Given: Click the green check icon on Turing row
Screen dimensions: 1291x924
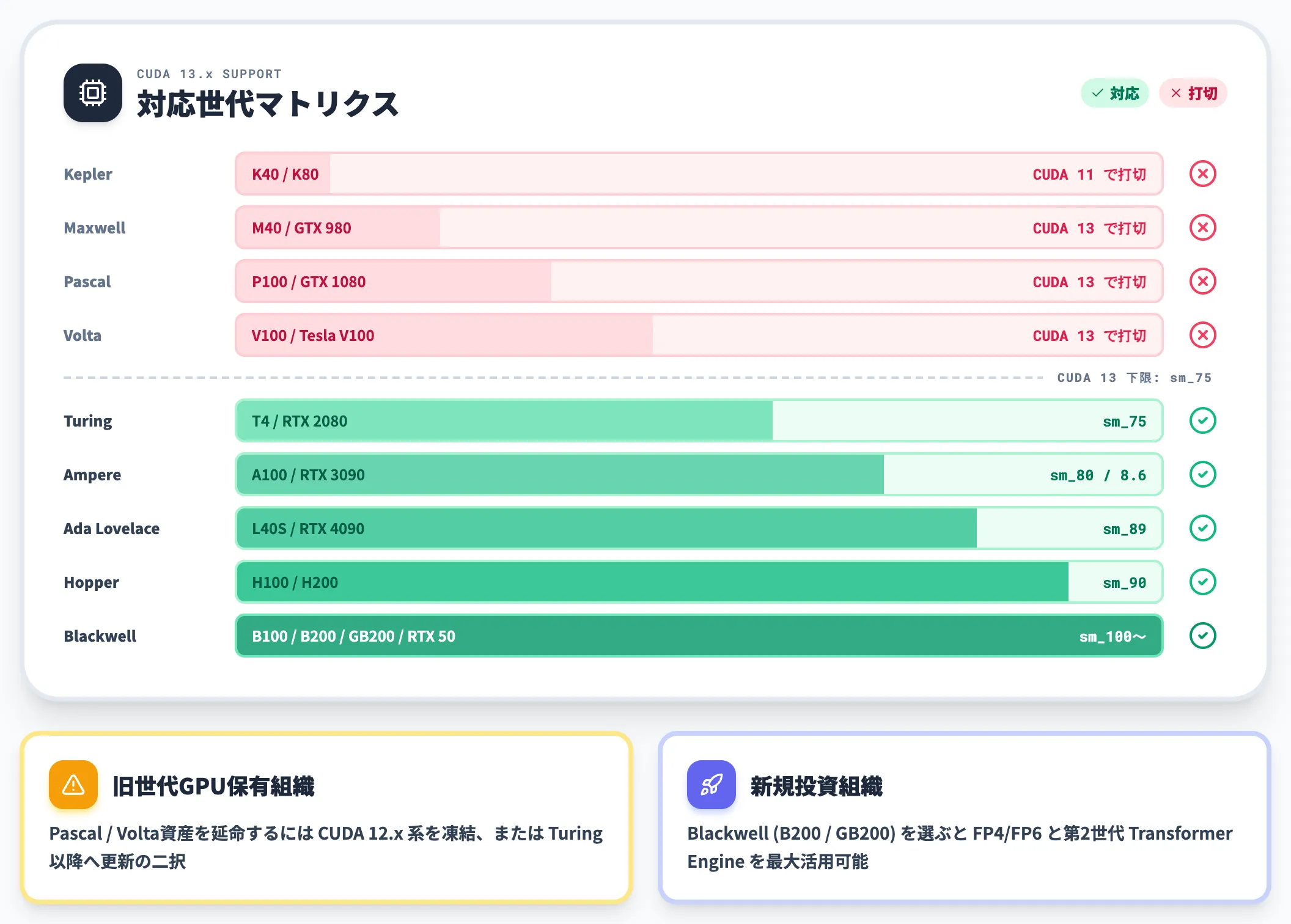Looking at the screenshot, I should [1202, 421].
